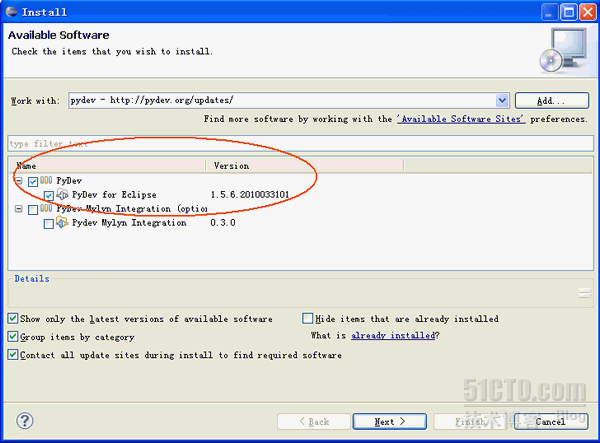Click the Next > button
Image resolution: width=600 pixels, height=443 pixels.
click(390, 422)
